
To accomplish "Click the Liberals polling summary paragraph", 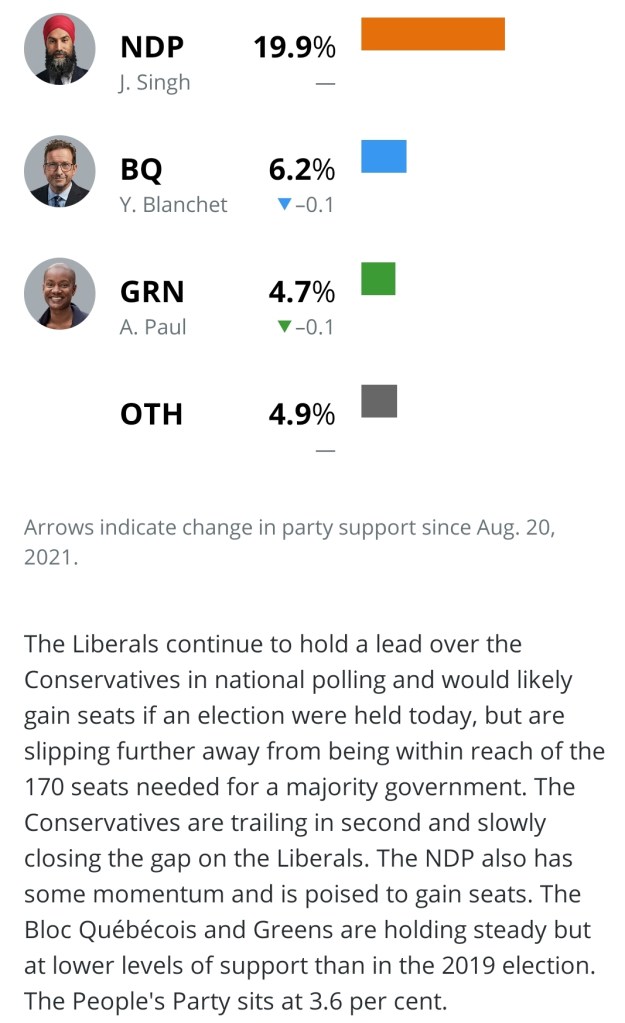I will point(312,823).
